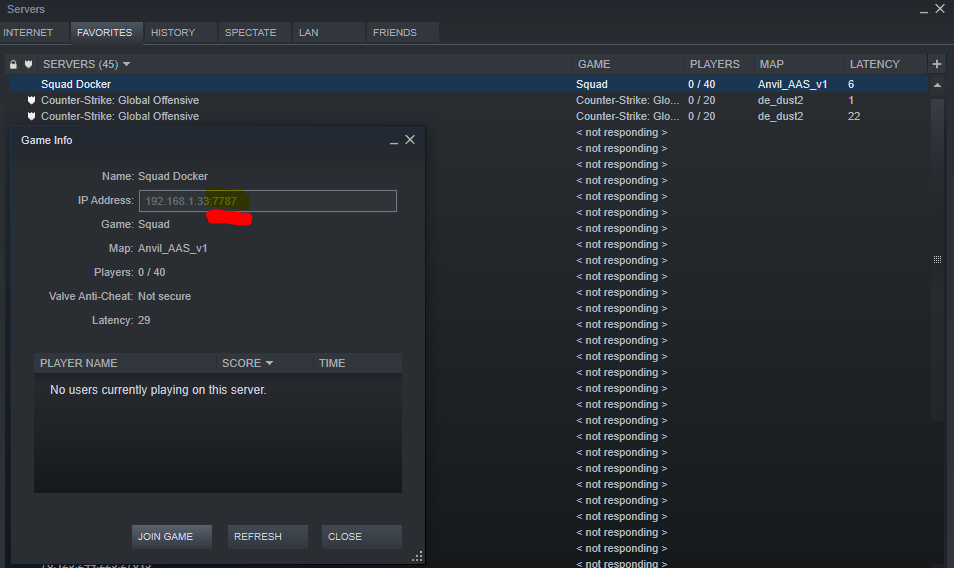Sort servers by the LATENCY column
Screen dimensions: 954x568
point(885,64)
